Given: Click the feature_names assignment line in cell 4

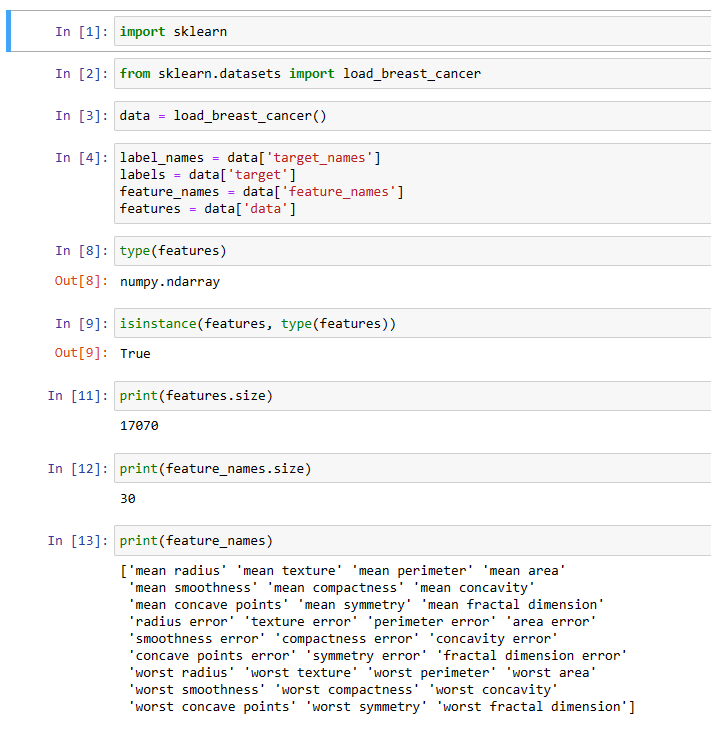Looking at the screenshot, I should pyautogui.click(x=261, y=192).
